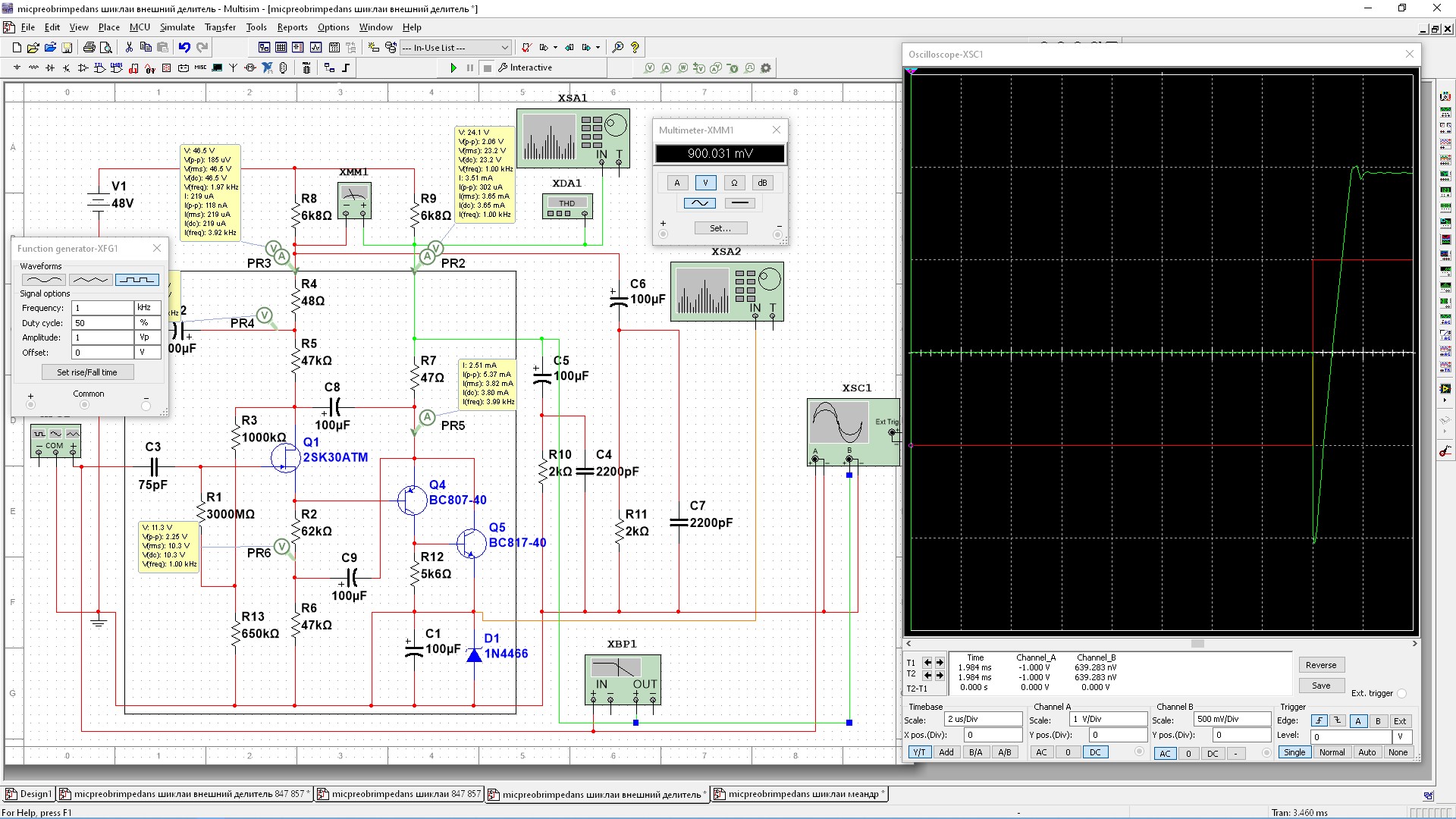Expand the In-Use List dropdown
Screen dimensions: 1456x819
504,48
